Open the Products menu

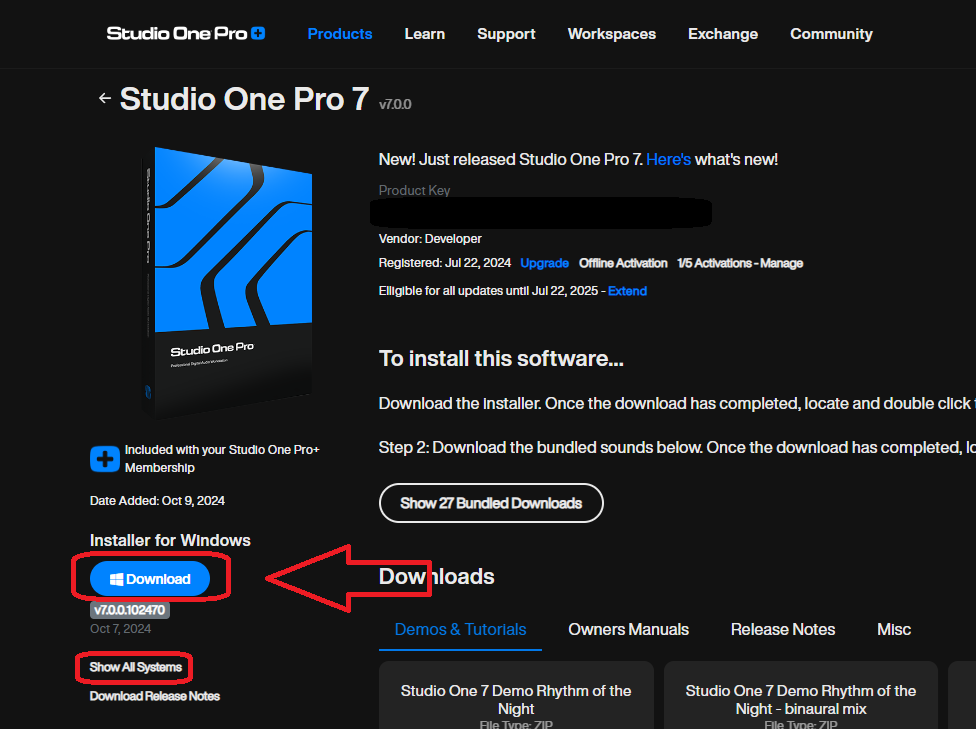coord(340,33)
